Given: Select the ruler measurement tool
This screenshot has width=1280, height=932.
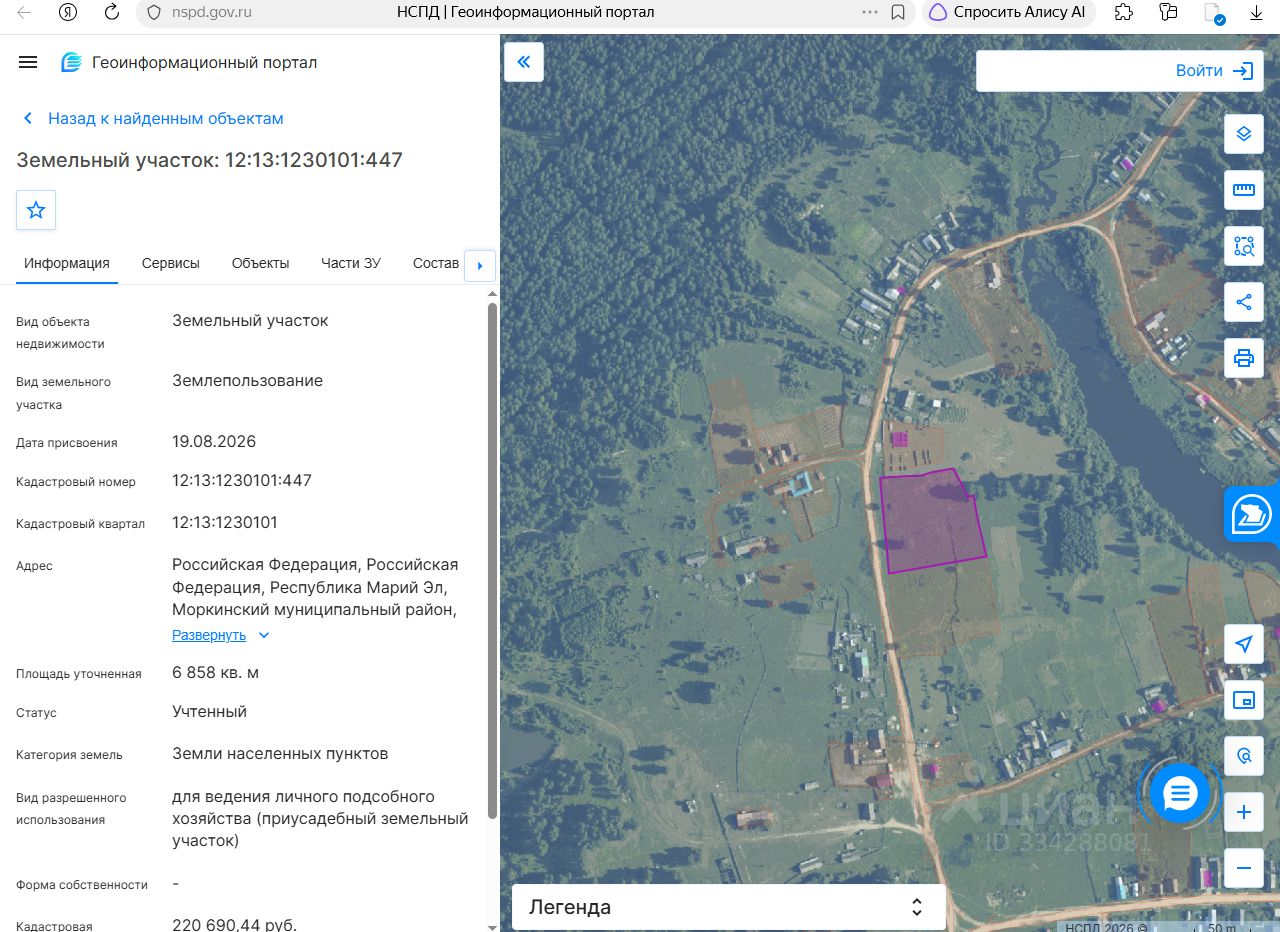Looking at the screenshot, I should coord(1244,189).
